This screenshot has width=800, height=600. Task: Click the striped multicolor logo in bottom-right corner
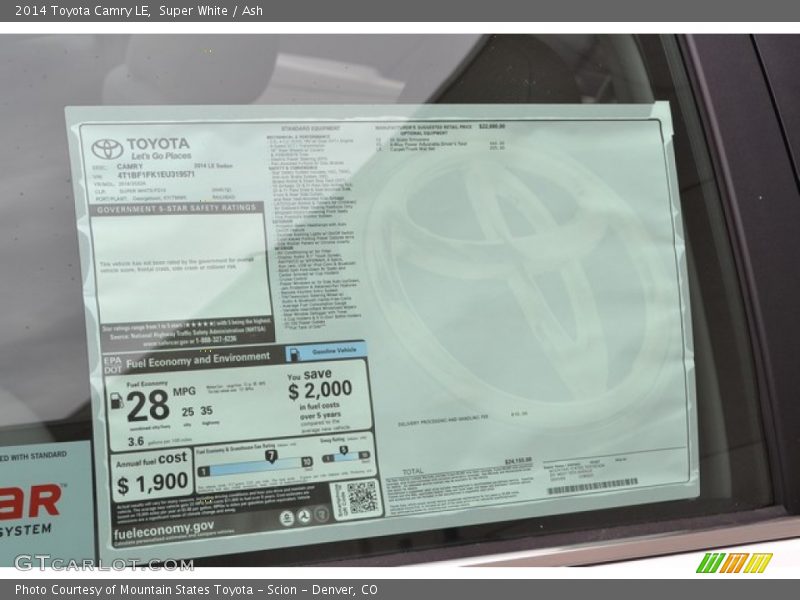(x=734, y=563)
